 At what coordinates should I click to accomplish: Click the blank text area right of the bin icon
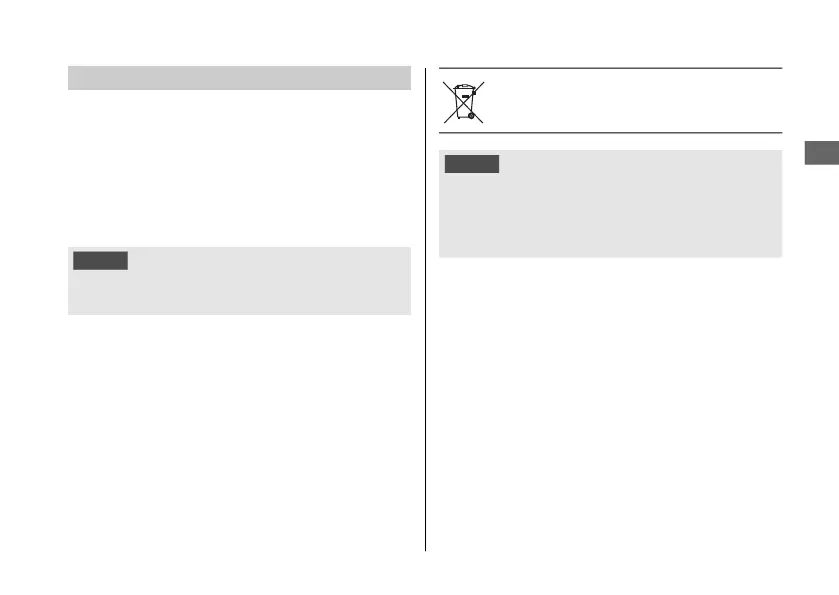coord(630,100)
